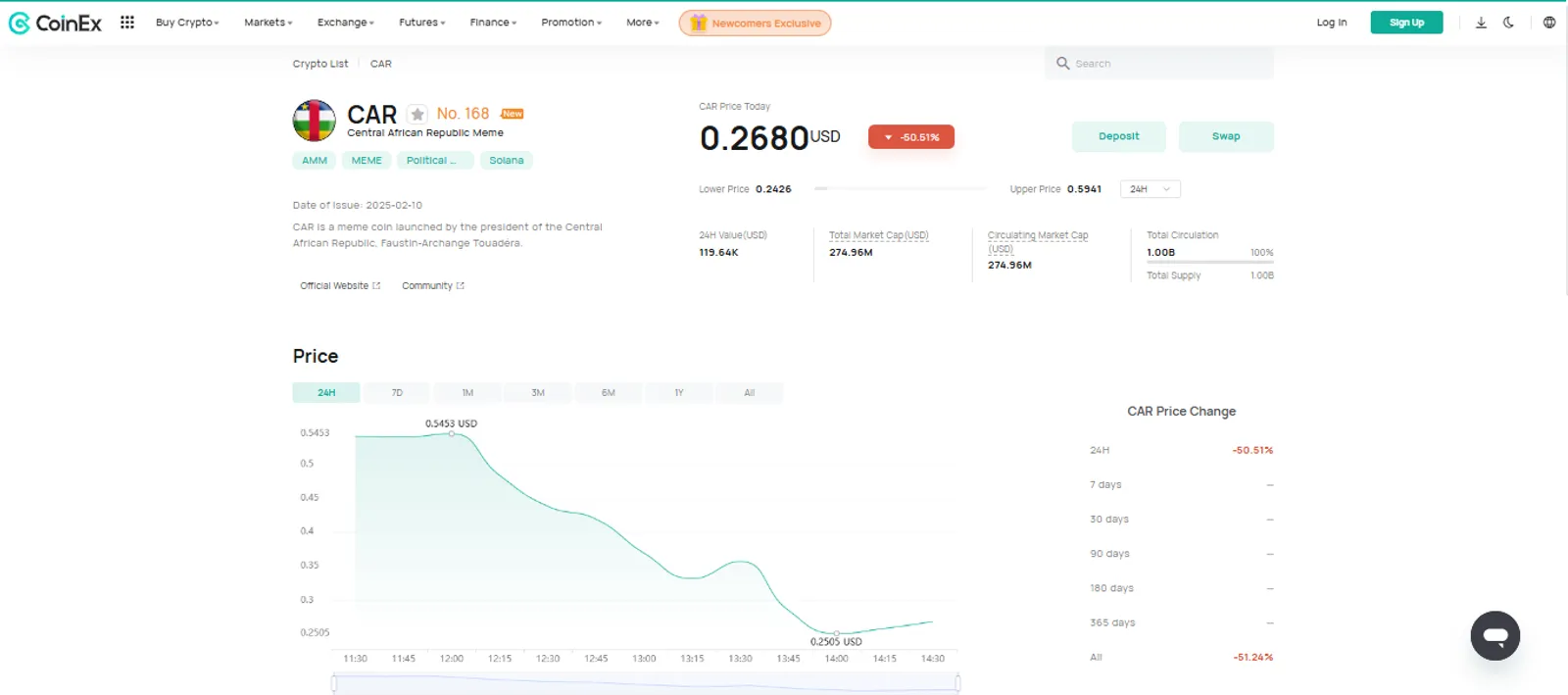Click the right chart range slider handle
This screenshot has width=1568, height=695.
tap(957, 683)
